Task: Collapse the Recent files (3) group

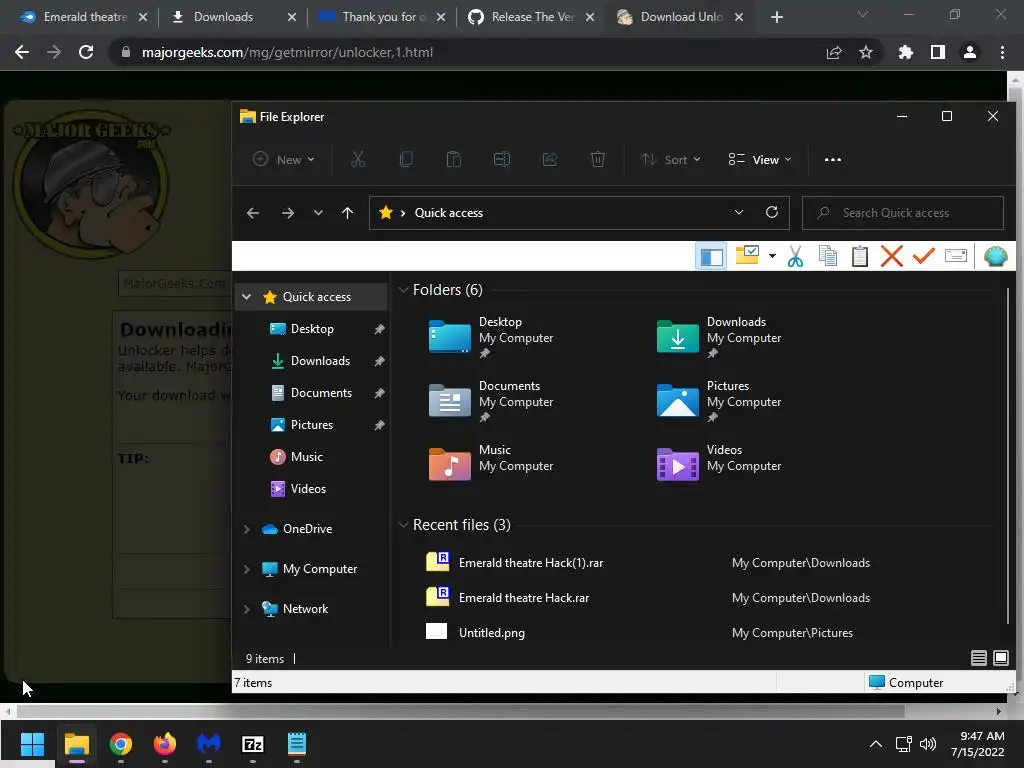Action: pyautogui.click(x=403, y=525)
